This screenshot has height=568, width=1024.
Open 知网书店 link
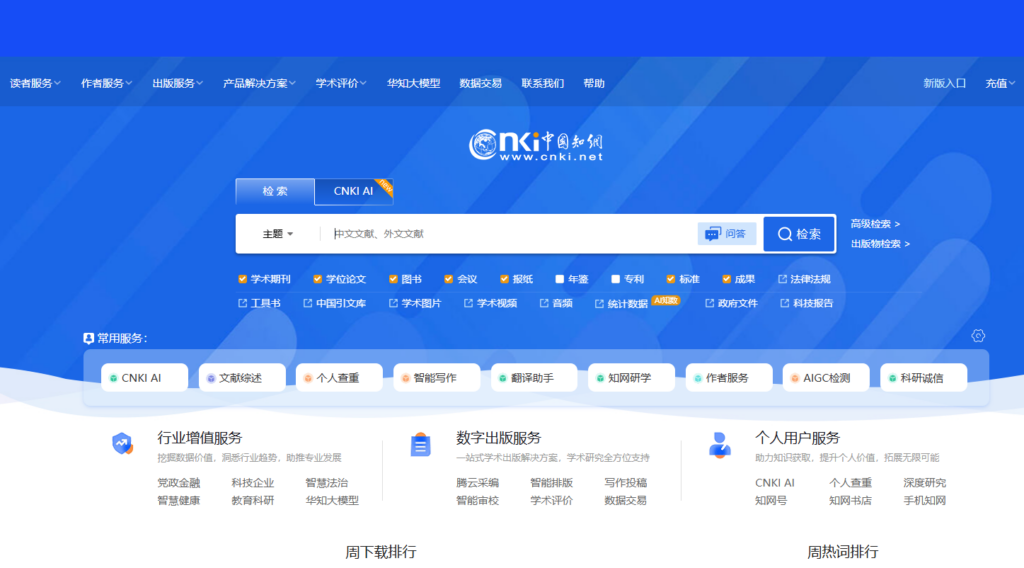(850, 501)
